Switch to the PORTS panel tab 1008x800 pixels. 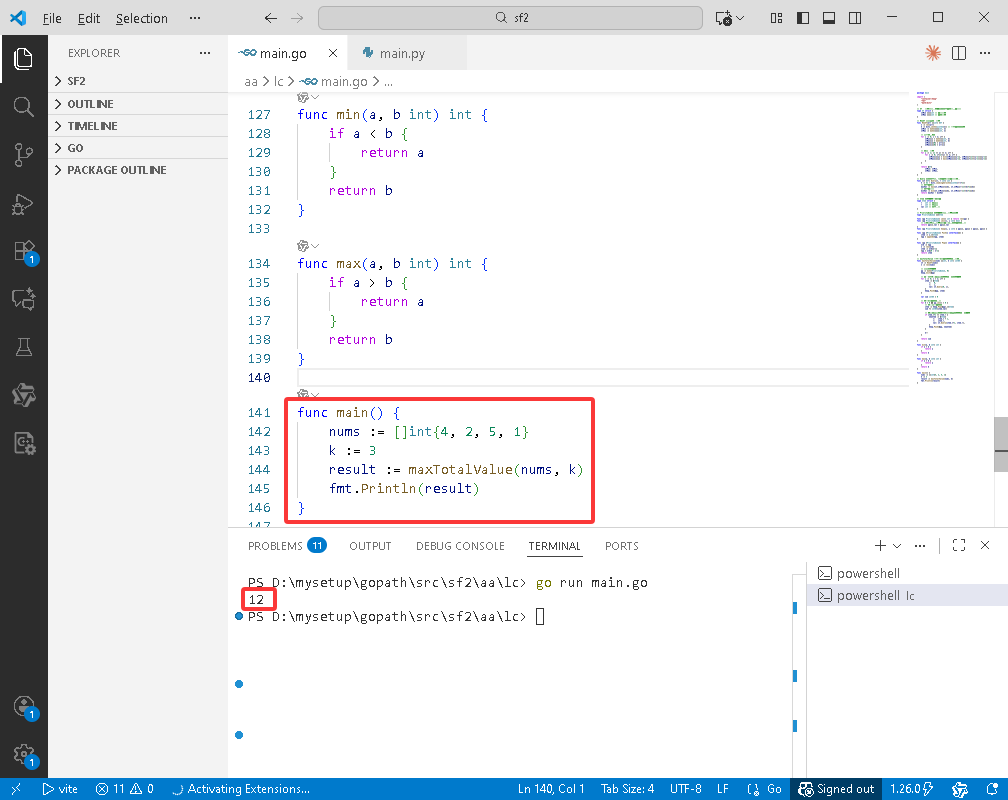(622, 545)
